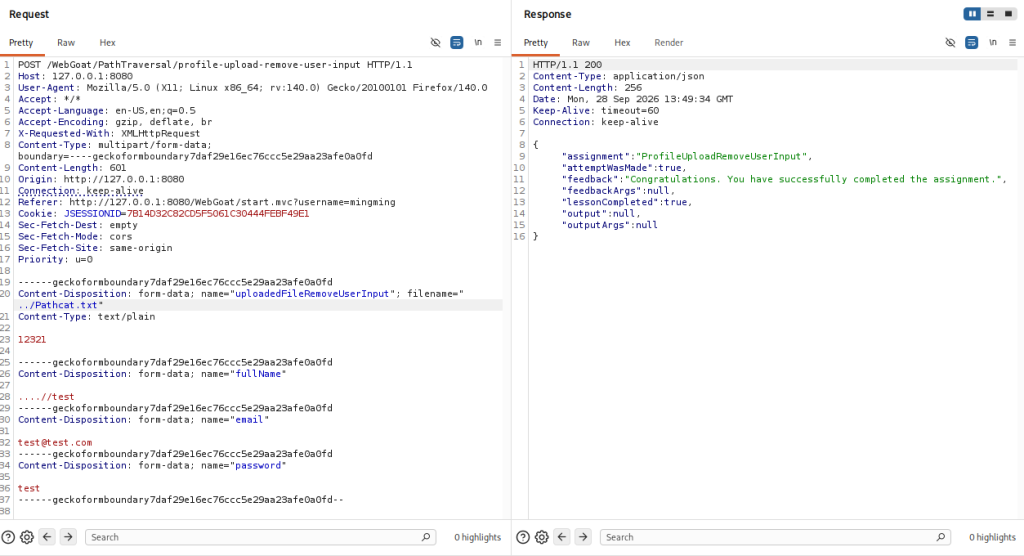The image size is (1024, 556).
Task: Go to next Request search match
Action: 68,537
